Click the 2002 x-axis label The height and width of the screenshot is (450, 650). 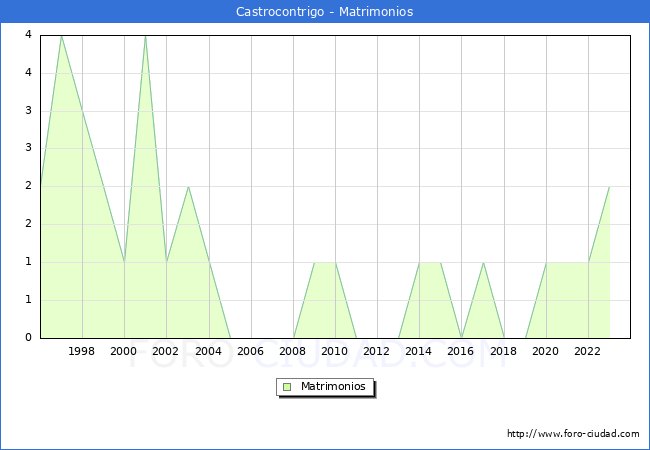(x=165, y=351)
